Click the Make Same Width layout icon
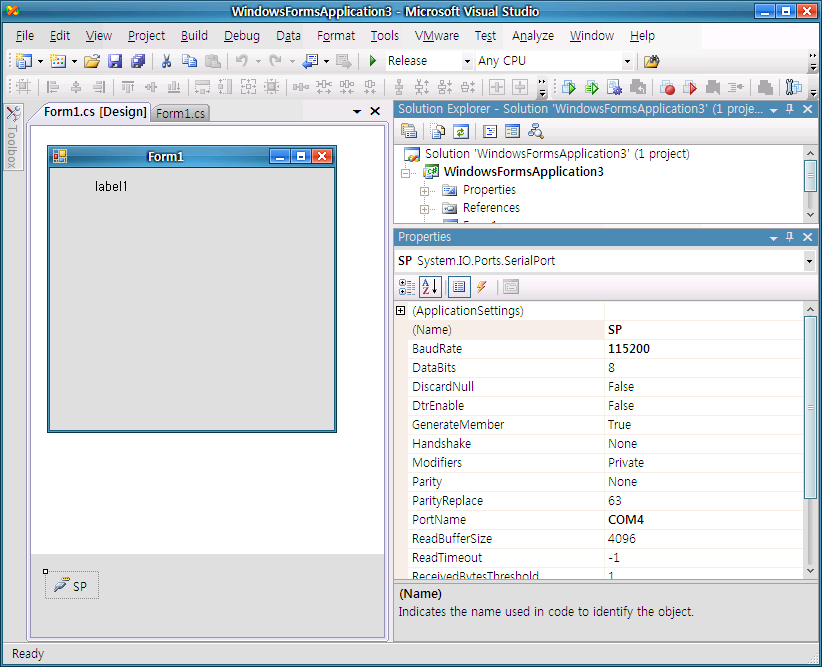The height and width of the screenshot is (667, 822). click(x=202, y=87)
